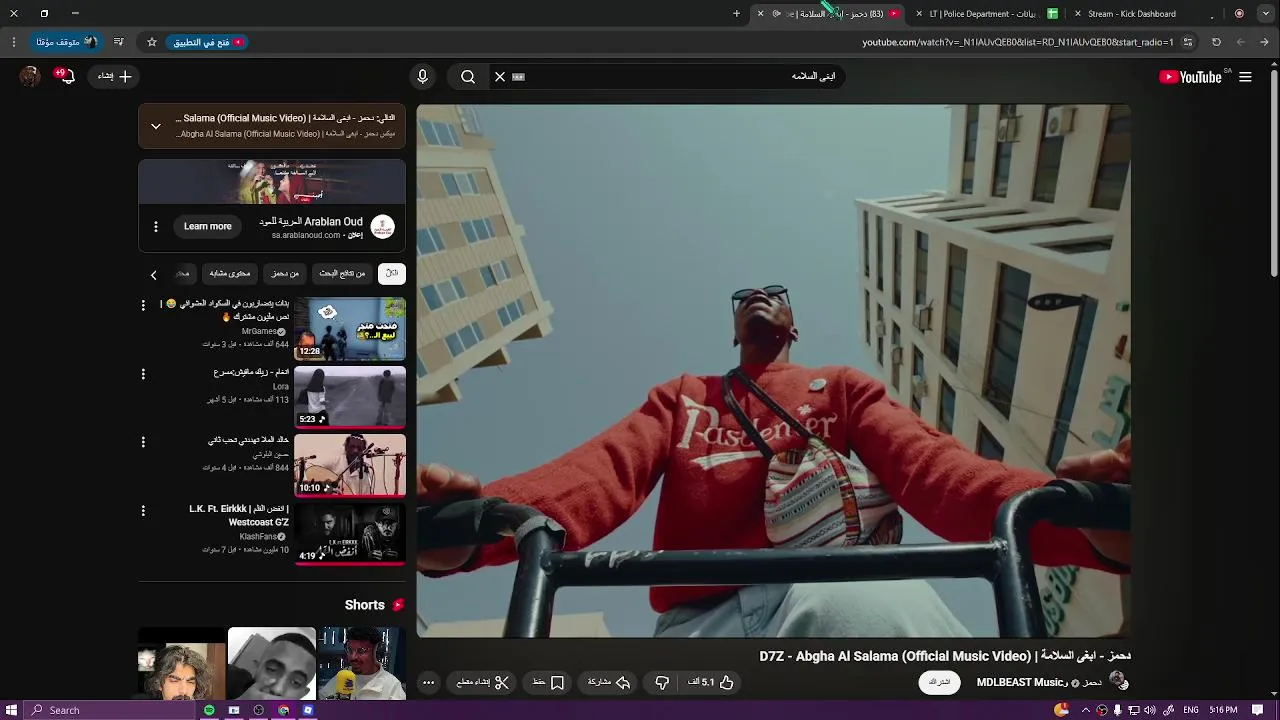Open options menu for 10:10 video
This screenshot has height=720, width=1280.
click(x=143, y=442)
